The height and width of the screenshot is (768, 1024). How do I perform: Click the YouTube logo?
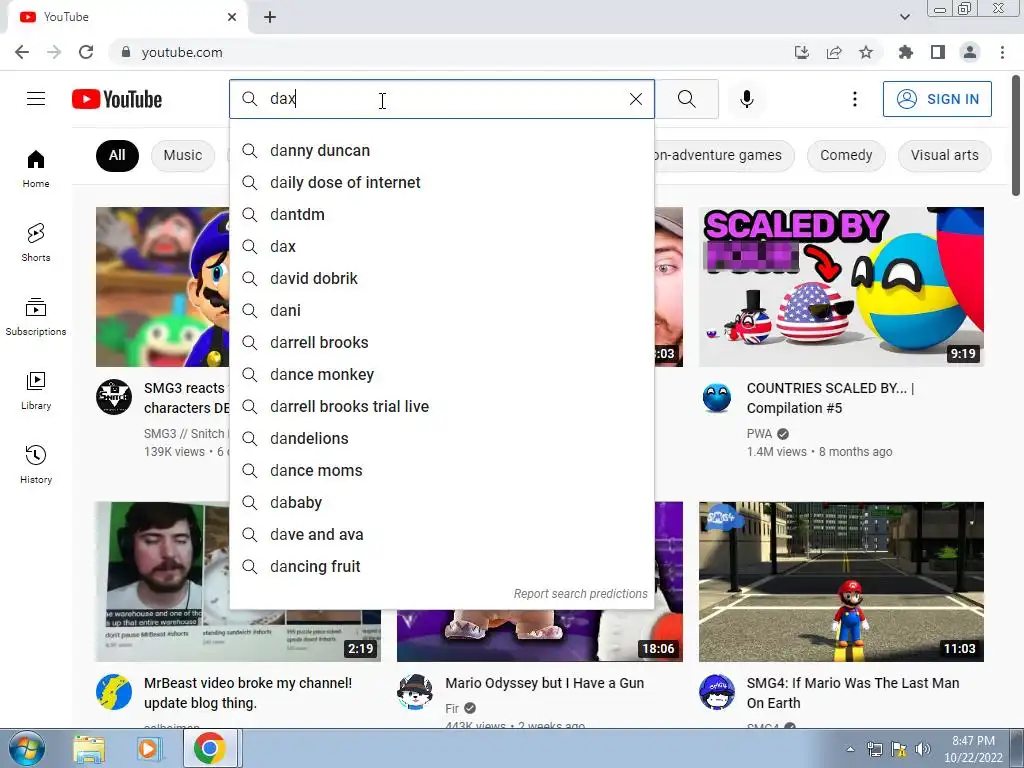pyautogui.click(x=117, y=99)
